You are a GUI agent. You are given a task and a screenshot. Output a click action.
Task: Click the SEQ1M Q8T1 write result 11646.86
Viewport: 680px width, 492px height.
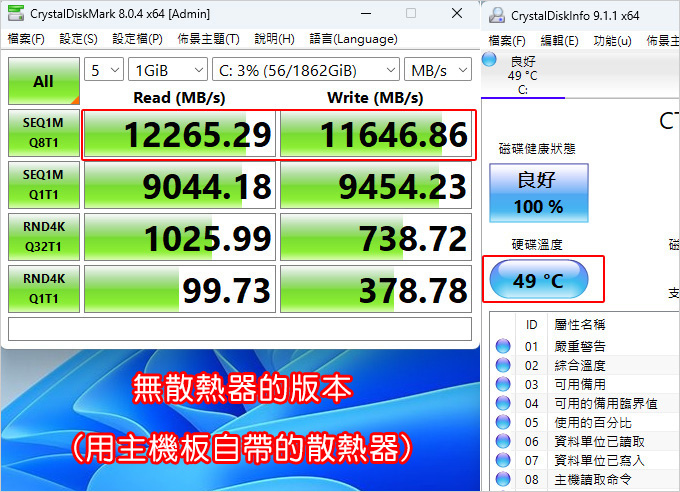coord(376,134)
